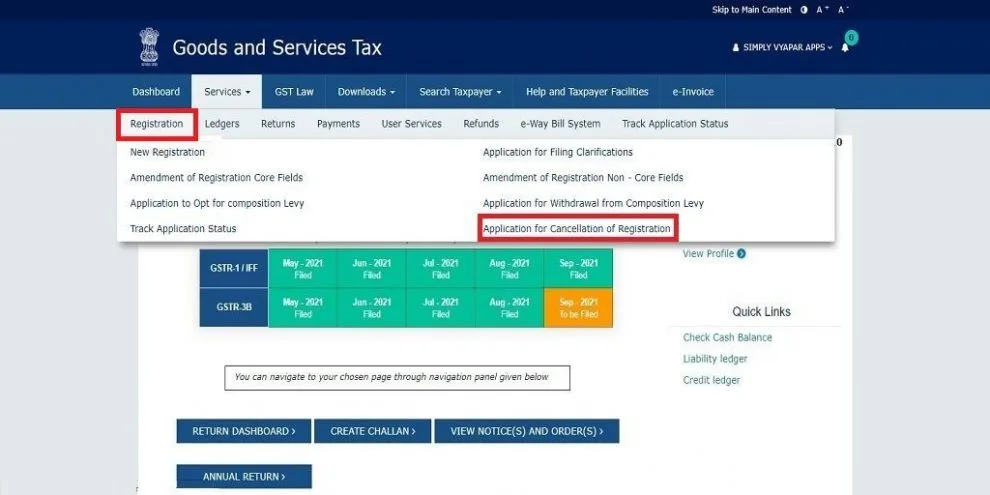Choose Application for Cancellation of Registration
The height and width of the screenshot is (495, 990).
pyautogui.click(x=577, y=229)
